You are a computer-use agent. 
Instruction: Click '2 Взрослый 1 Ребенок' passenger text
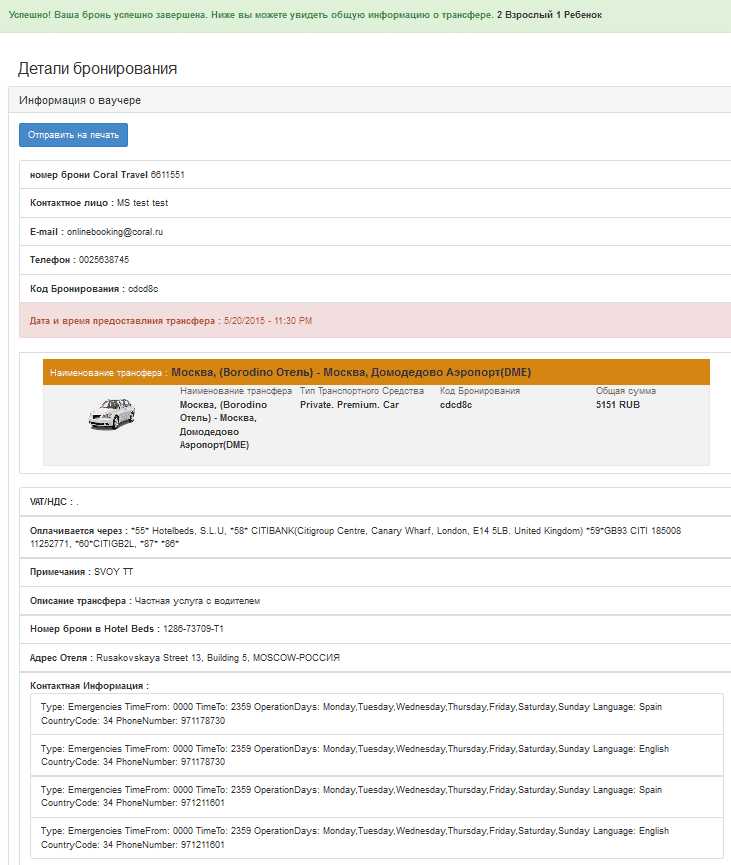click(x=549, y=15)
